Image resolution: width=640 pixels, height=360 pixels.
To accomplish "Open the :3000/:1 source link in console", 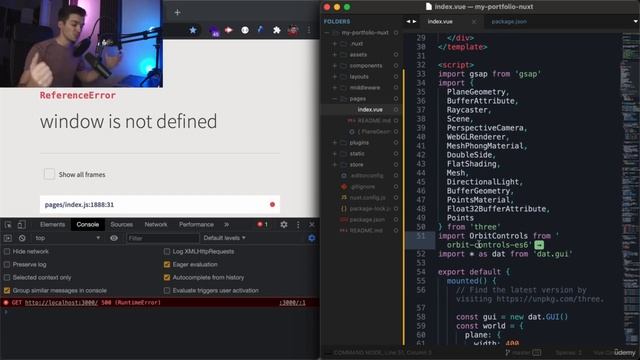I will pyautogui.click(x=292, y=302).
